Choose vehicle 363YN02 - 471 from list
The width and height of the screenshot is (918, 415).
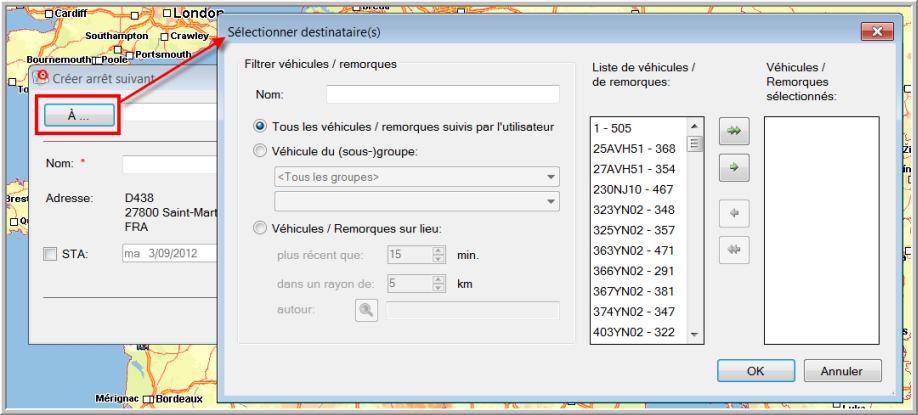pos(634,250)
